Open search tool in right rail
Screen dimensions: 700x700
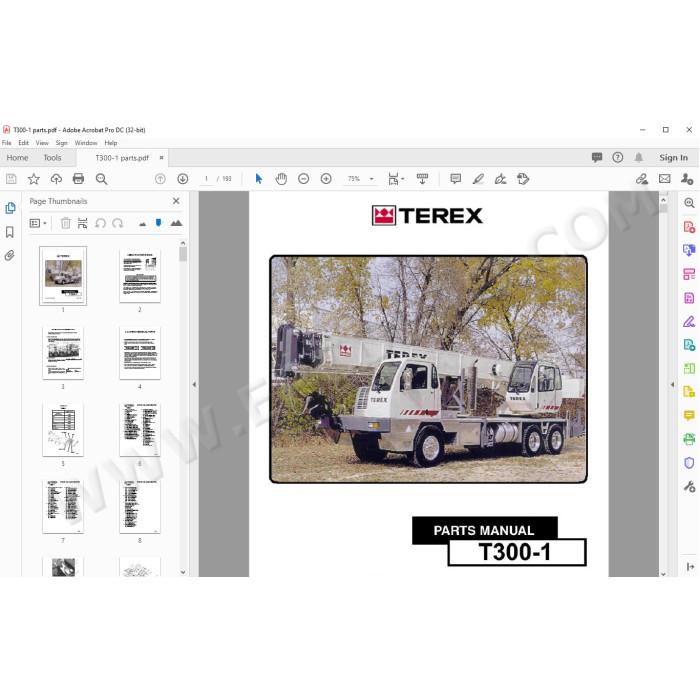tap(689, 203)
